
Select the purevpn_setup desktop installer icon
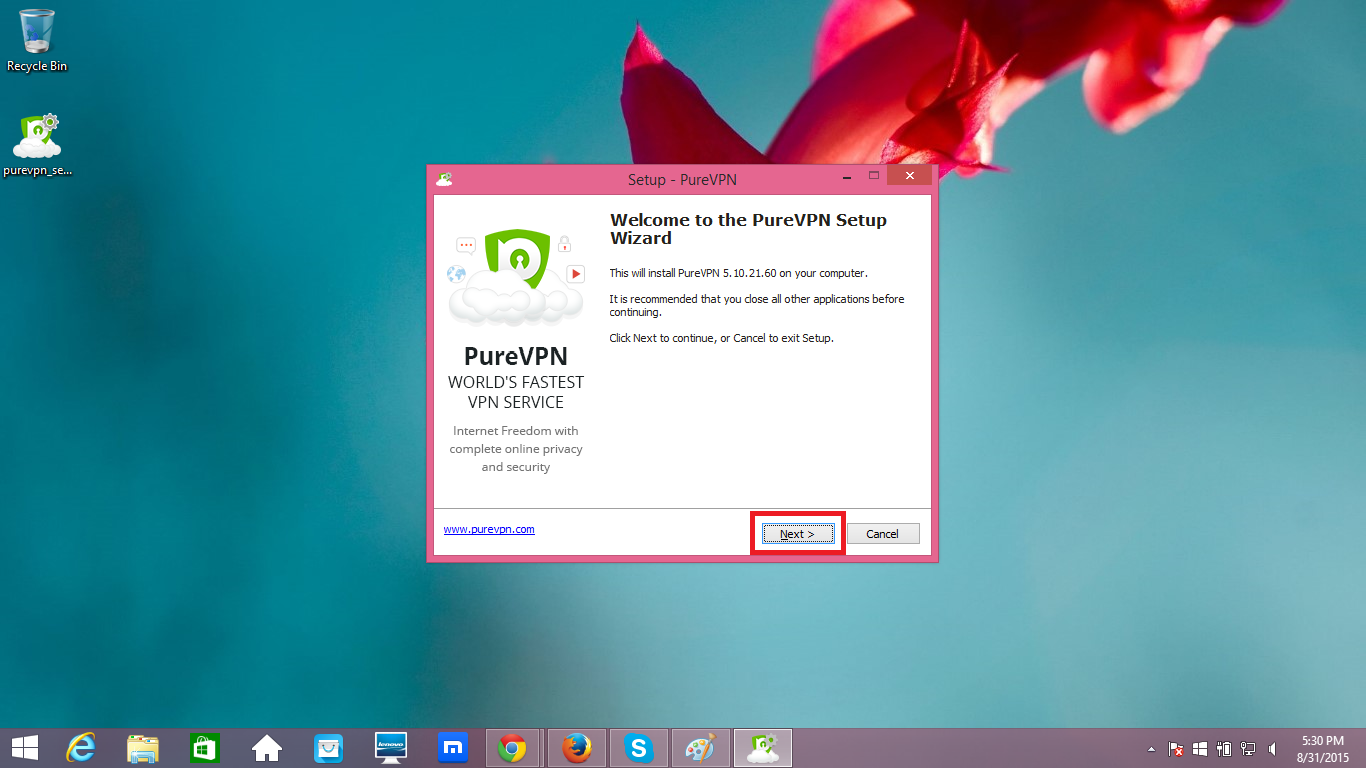37,144
